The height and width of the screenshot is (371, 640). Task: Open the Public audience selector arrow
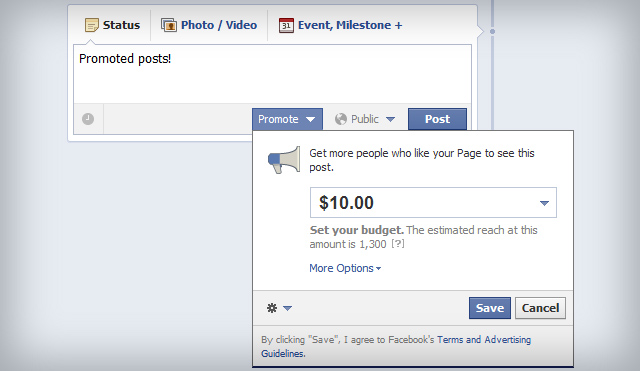pyautogui.click(x=390, y=119)
